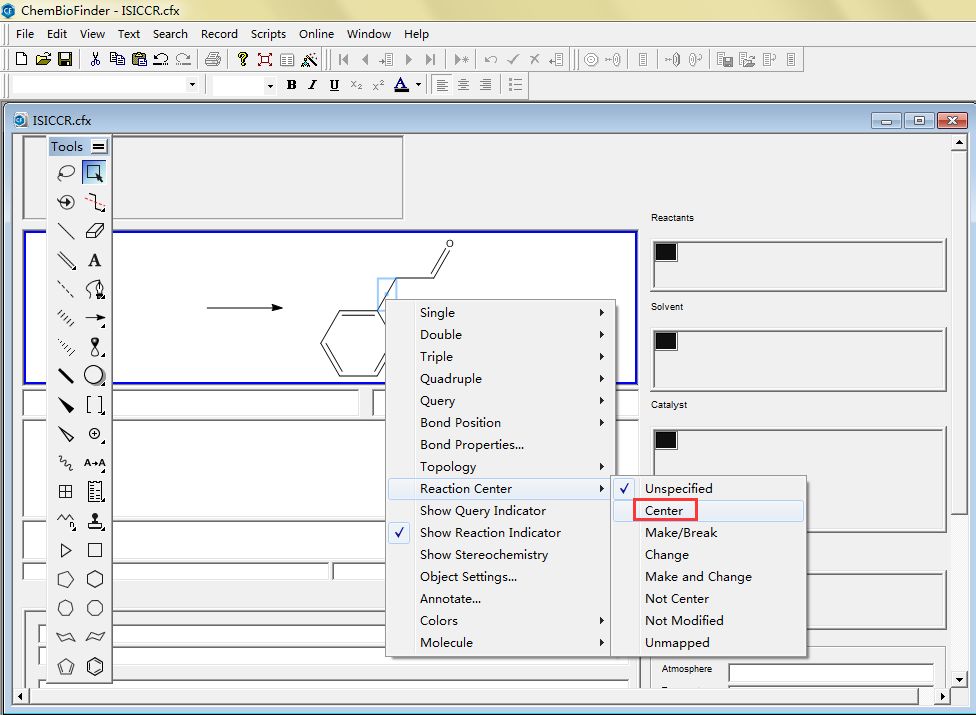Screen dimensions: 976x715
Task: Expand the Double bond submenu
Action: pyautogui.click(x=498, y=335)
